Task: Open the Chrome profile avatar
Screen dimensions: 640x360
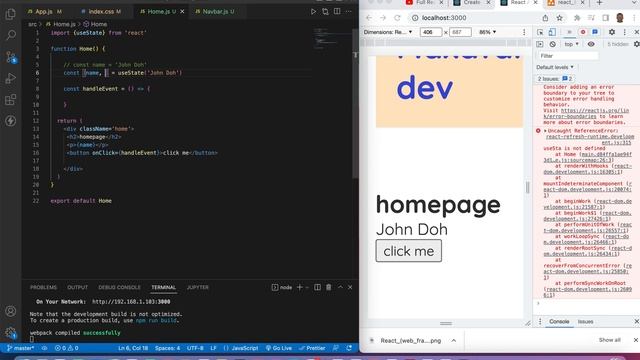Action: tap(620, 18)
